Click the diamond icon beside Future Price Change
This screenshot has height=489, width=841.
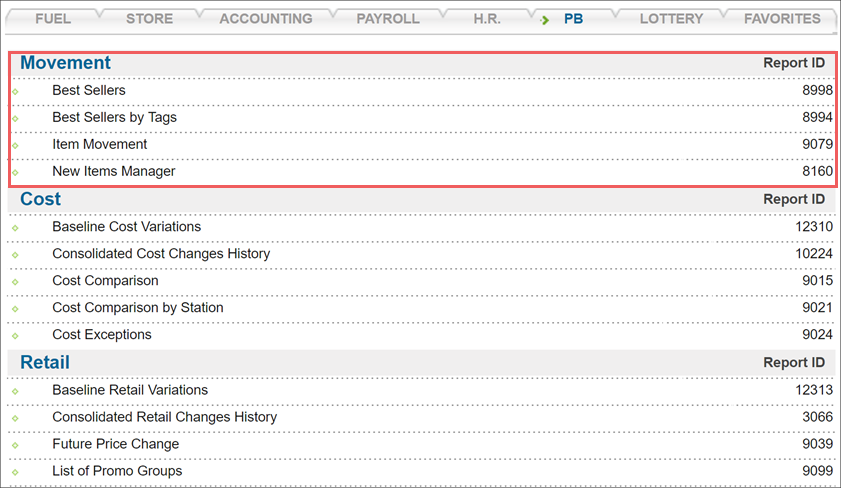[15, 446]
